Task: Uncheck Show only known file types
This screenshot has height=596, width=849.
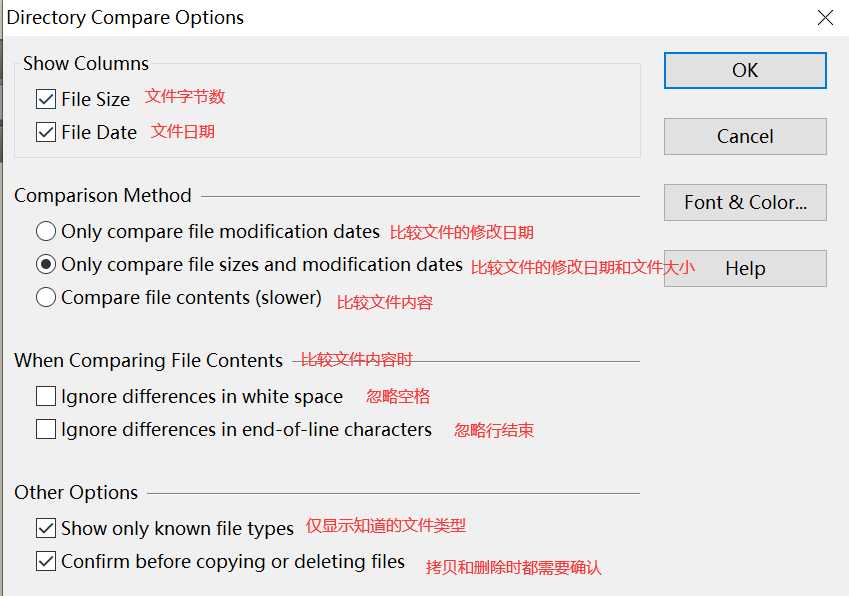Action: click(46, 528)
